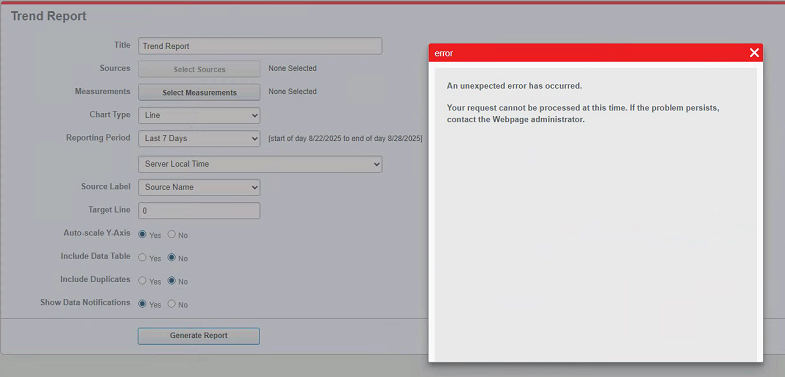The height and width of the screenshot is (377, 785).
Task: Select Yes for Include Data Table
Action: pos(142,257)
